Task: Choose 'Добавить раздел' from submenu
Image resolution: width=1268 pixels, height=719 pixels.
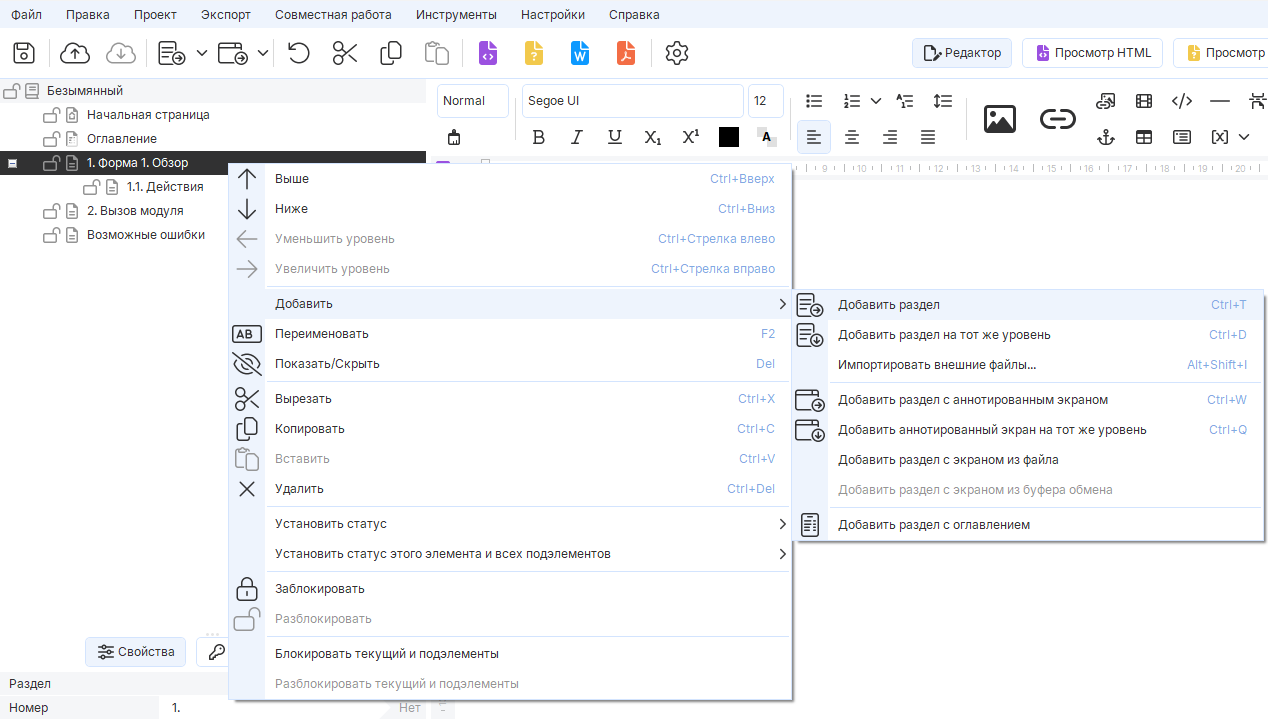Action: [1028, 305]
